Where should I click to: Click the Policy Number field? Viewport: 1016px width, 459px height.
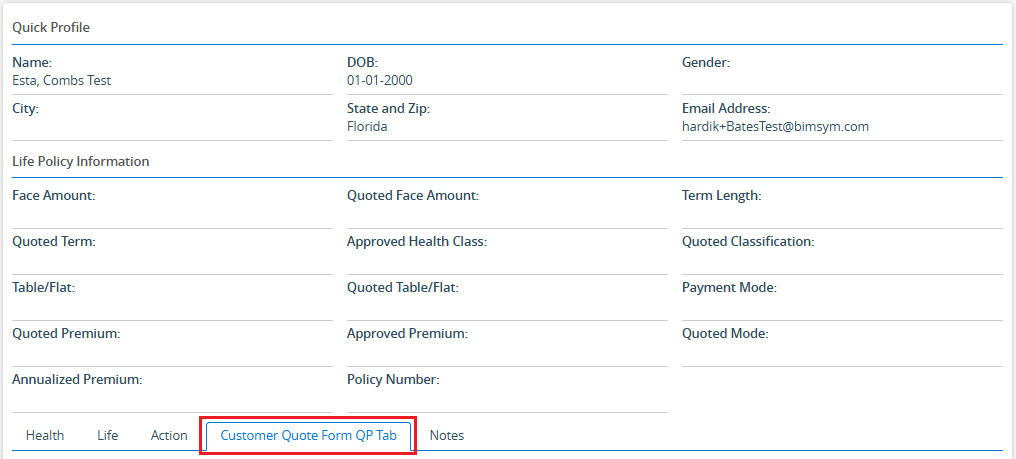pos(507,389)
